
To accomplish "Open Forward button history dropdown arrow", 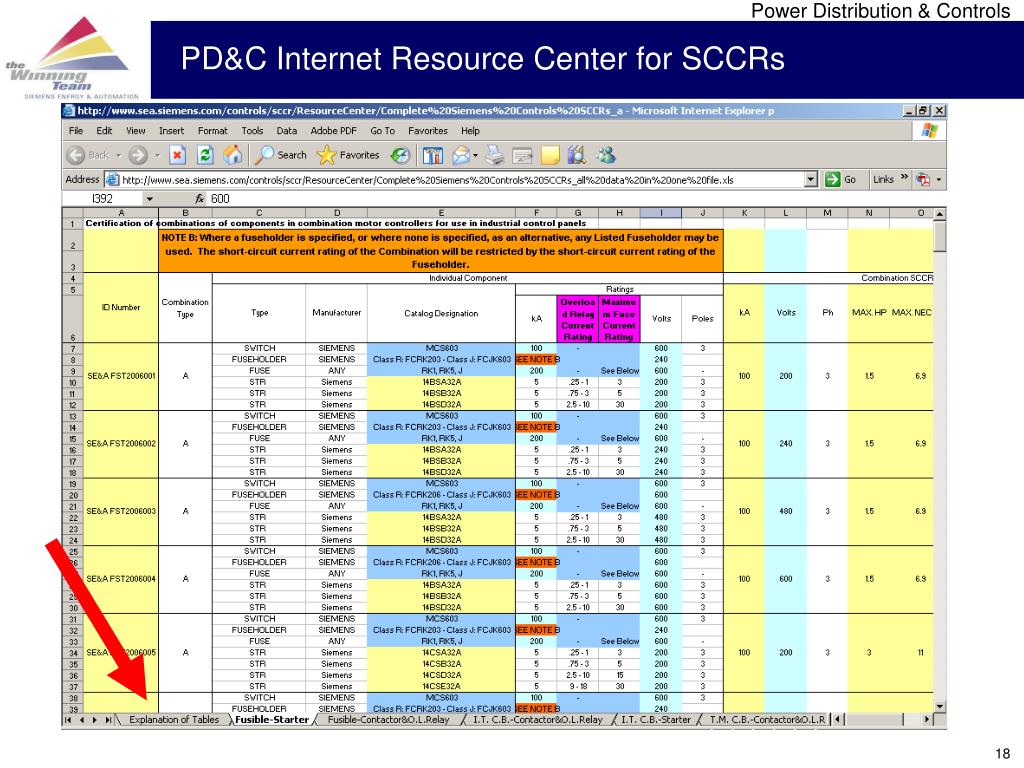I will pos(157,155).
